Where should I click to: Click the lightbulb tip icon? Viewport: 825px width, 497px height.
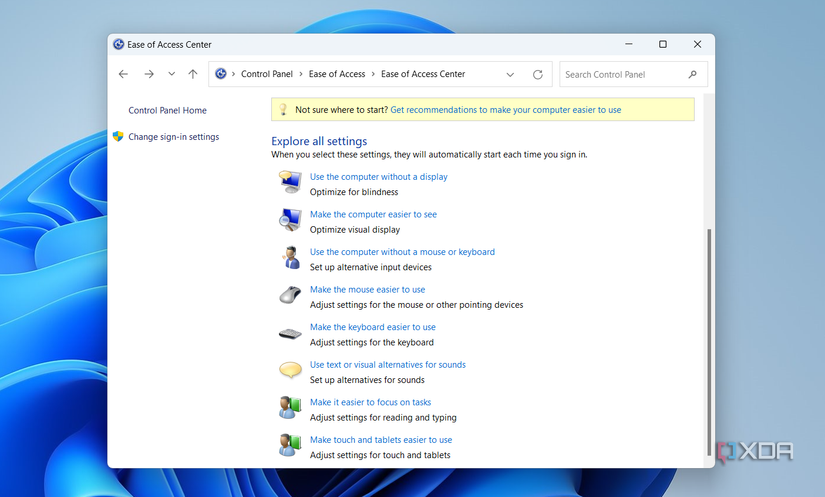[283, 109]
